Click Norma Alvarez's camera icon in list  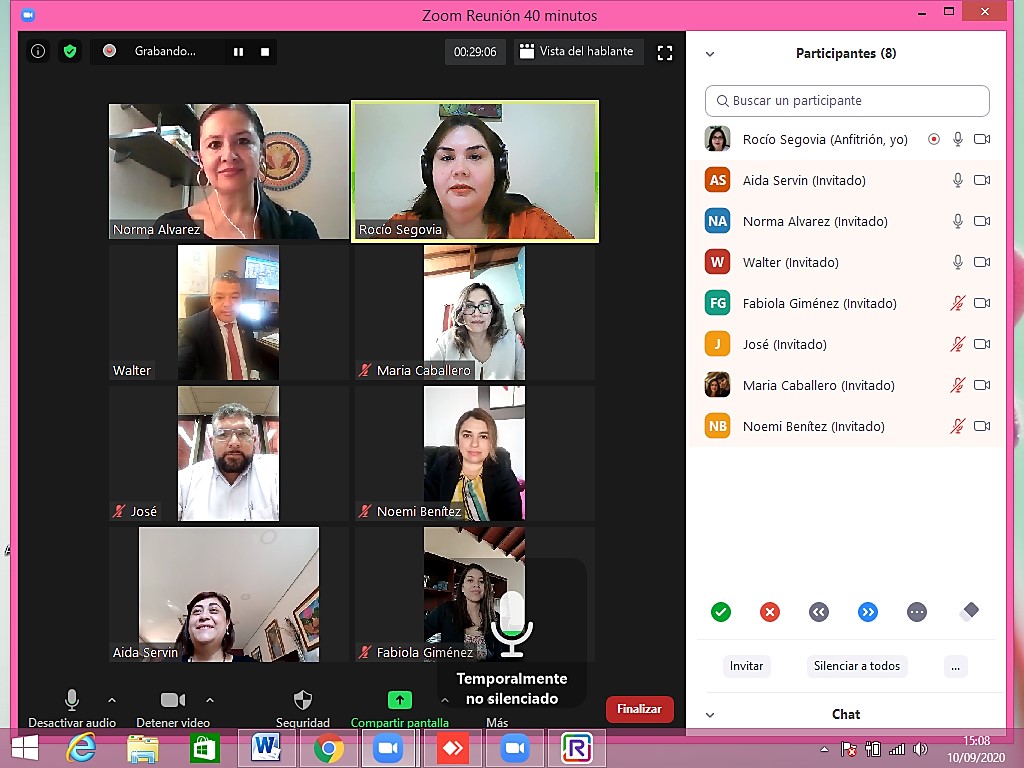click(x=982, y=221)
